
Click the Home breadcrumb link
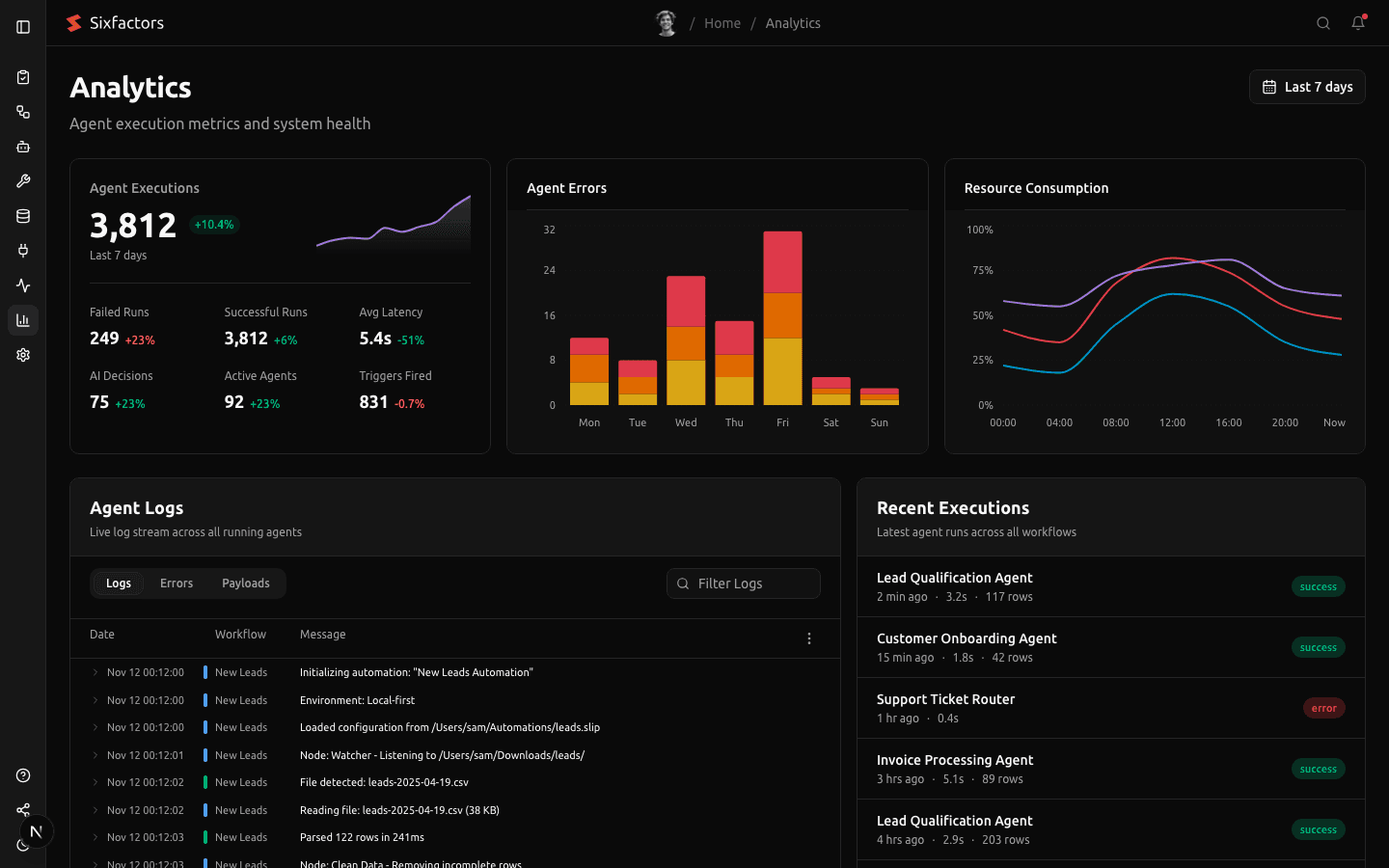point(722,23)
